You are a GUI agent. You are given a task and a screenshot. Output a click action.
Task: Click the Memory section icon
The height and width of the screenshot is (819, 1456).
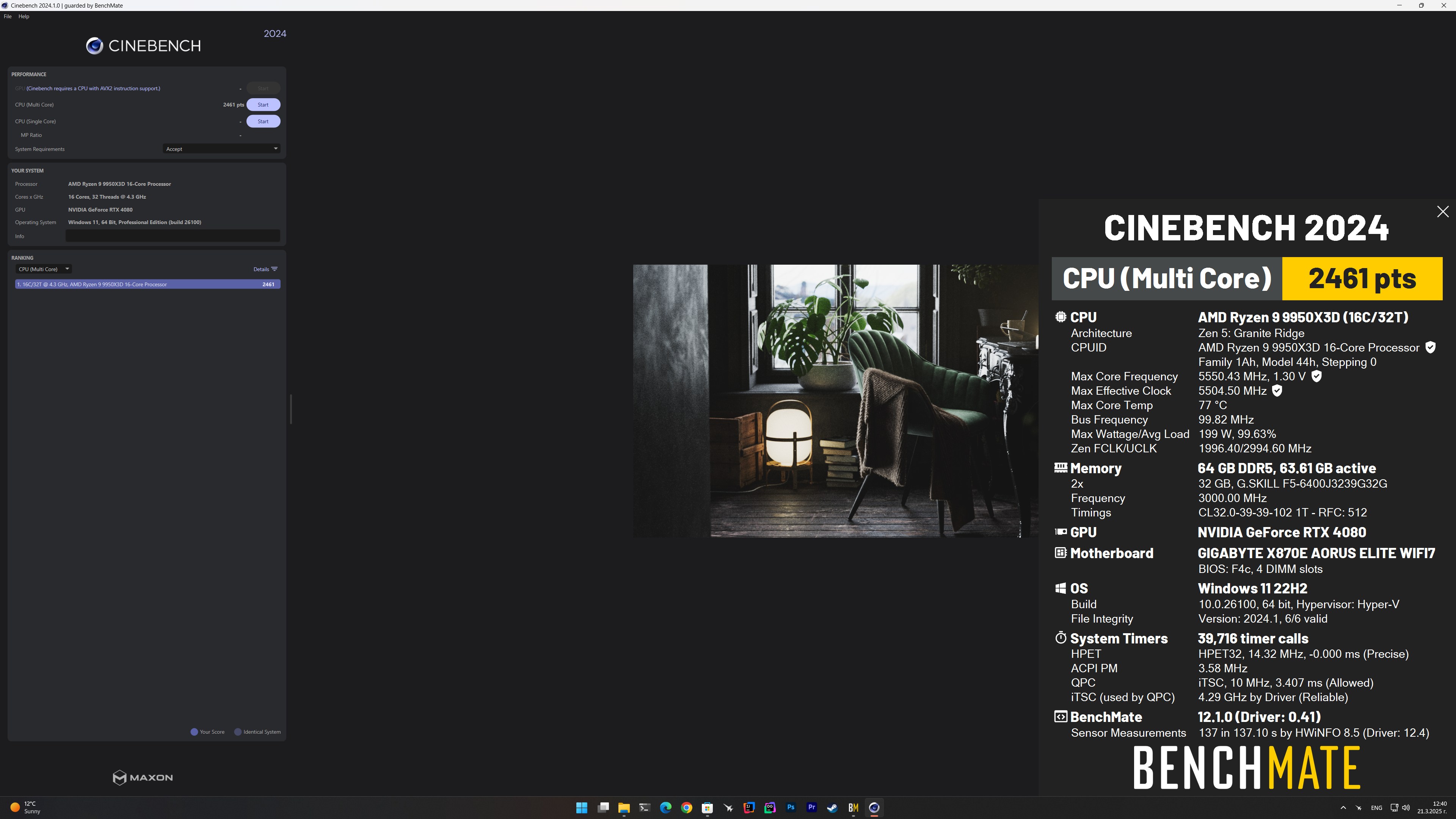tap(1061, 468)
